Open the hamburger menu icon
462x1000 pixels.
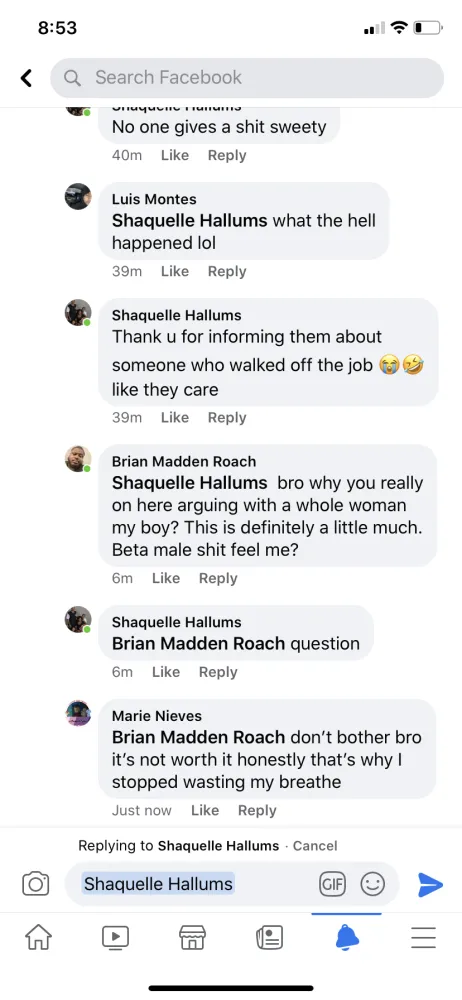tap(423, 937)
